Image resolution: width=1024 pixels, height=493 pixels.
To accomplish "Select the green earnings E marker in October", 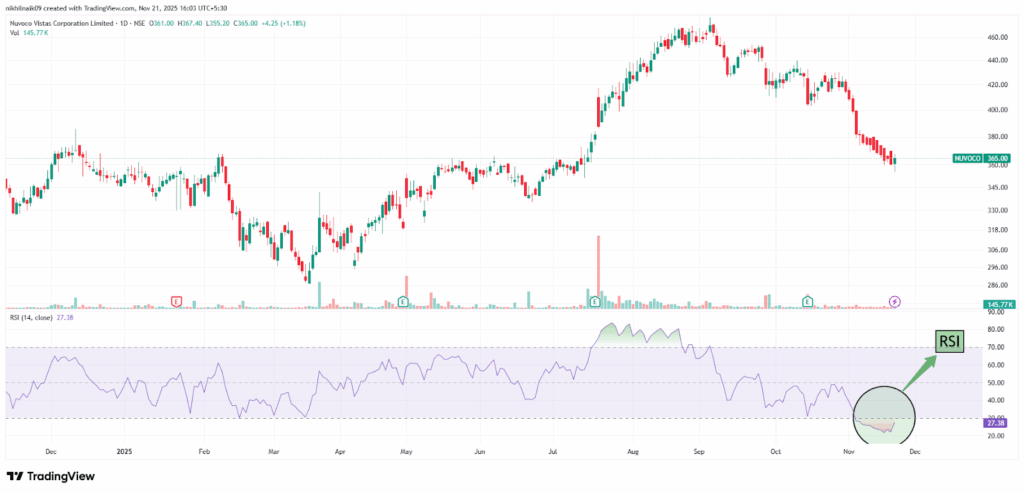I will pyautogui.click(x=808, y=301).
